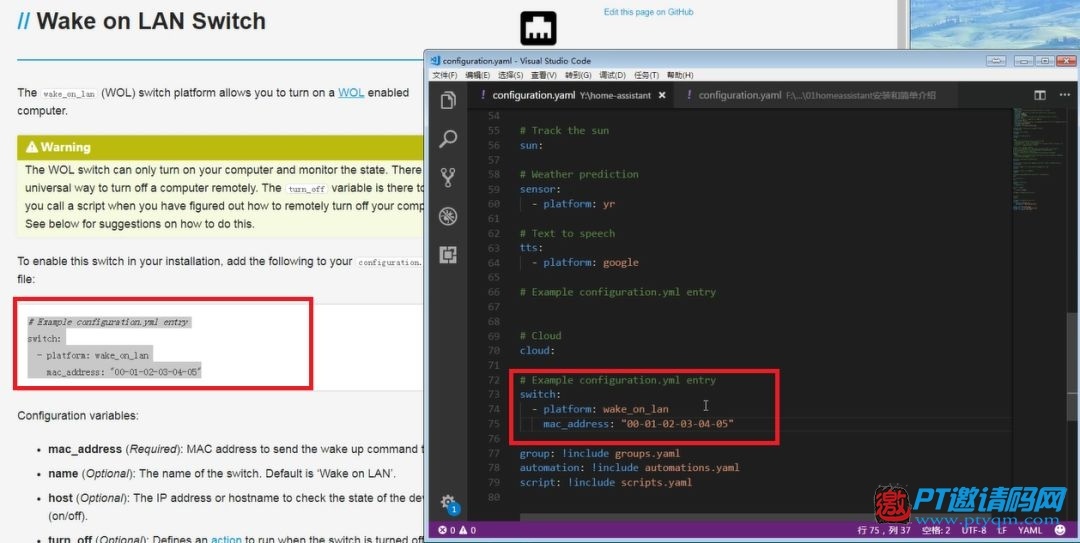
Task: Click the Manage gear icon with badge
Action: pyautogui.click(x=448, y=504)
